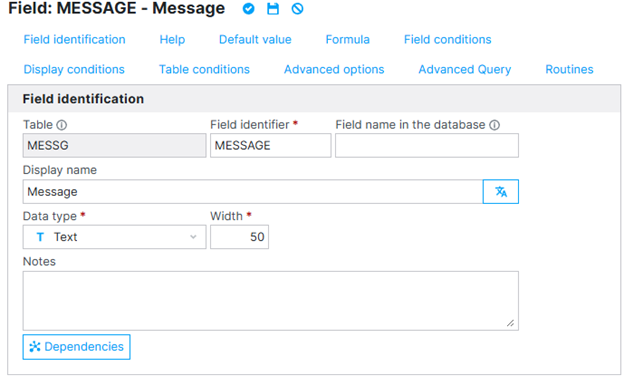The height and width of the screenshot is (376, 624).
Task: Select the Routines tab
Action: tap(569, 69)
